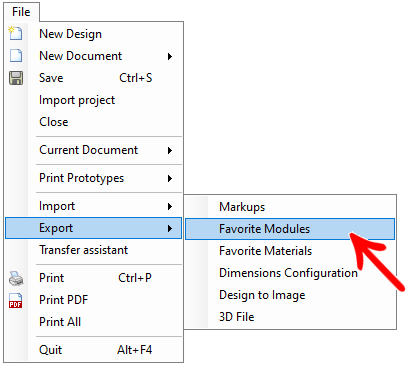The height and width of the screenshot is (369, 408).
Task: Click the printer icon beside Print
Action: [16, 278]
